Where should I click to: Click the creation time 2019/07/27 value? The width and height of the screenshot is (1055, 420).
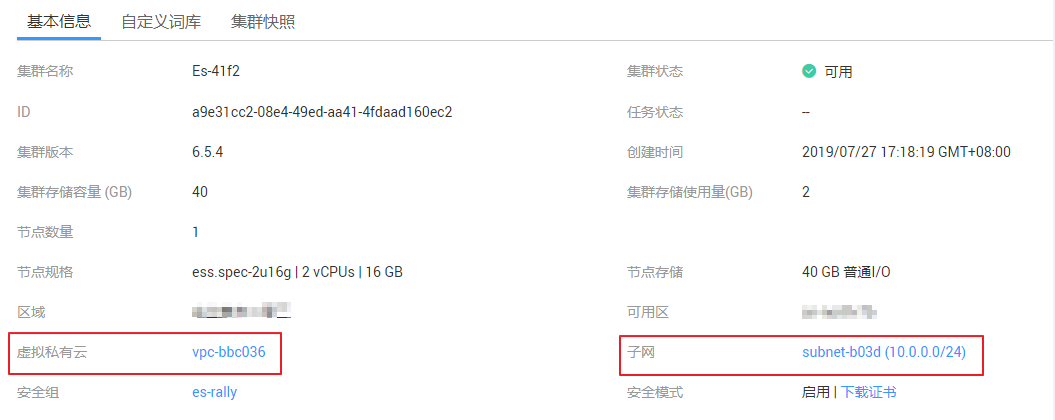pos(906,152)
